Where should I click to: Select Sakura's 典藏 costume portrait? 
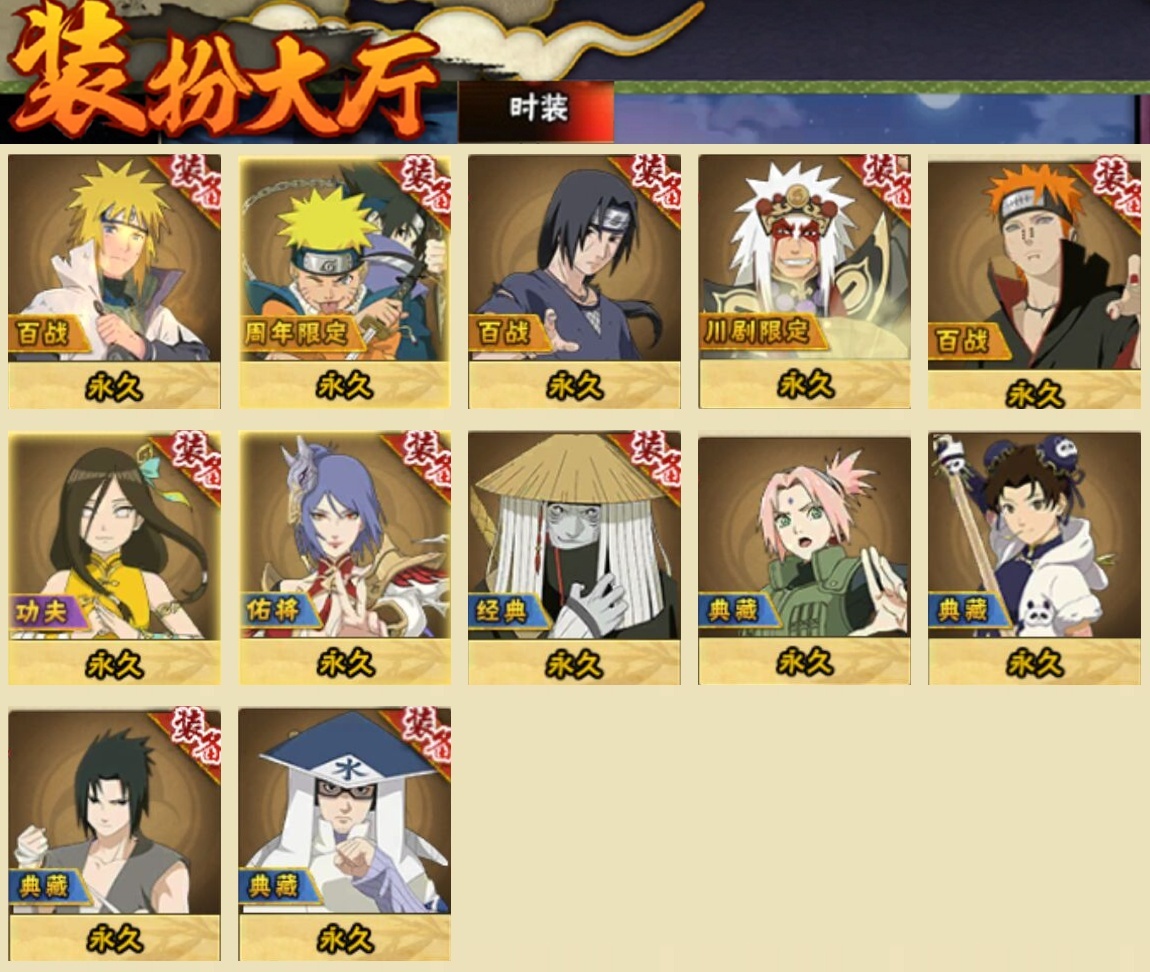805,560
